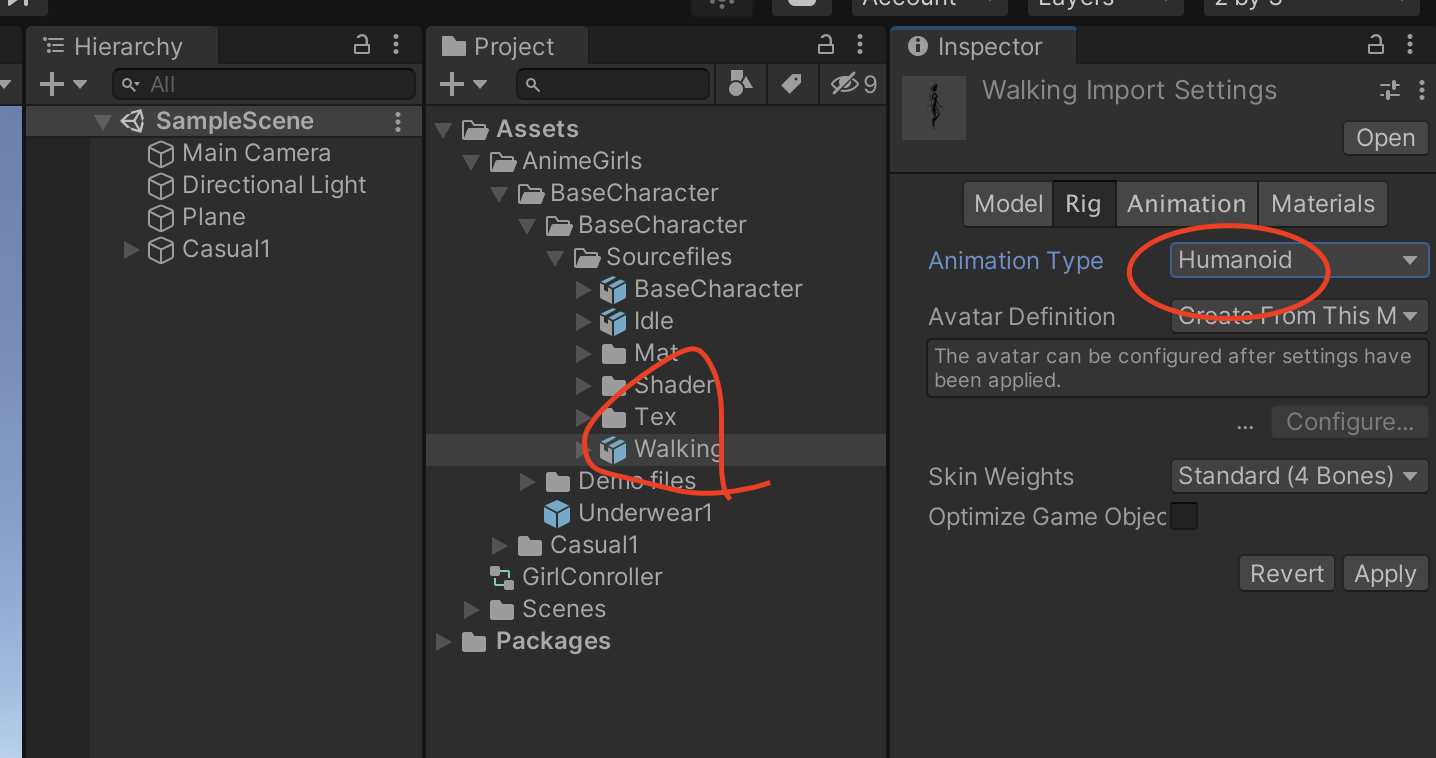Expand the Scenes folder
This screenshot has height=758, width=1436.
click(472, 610)
